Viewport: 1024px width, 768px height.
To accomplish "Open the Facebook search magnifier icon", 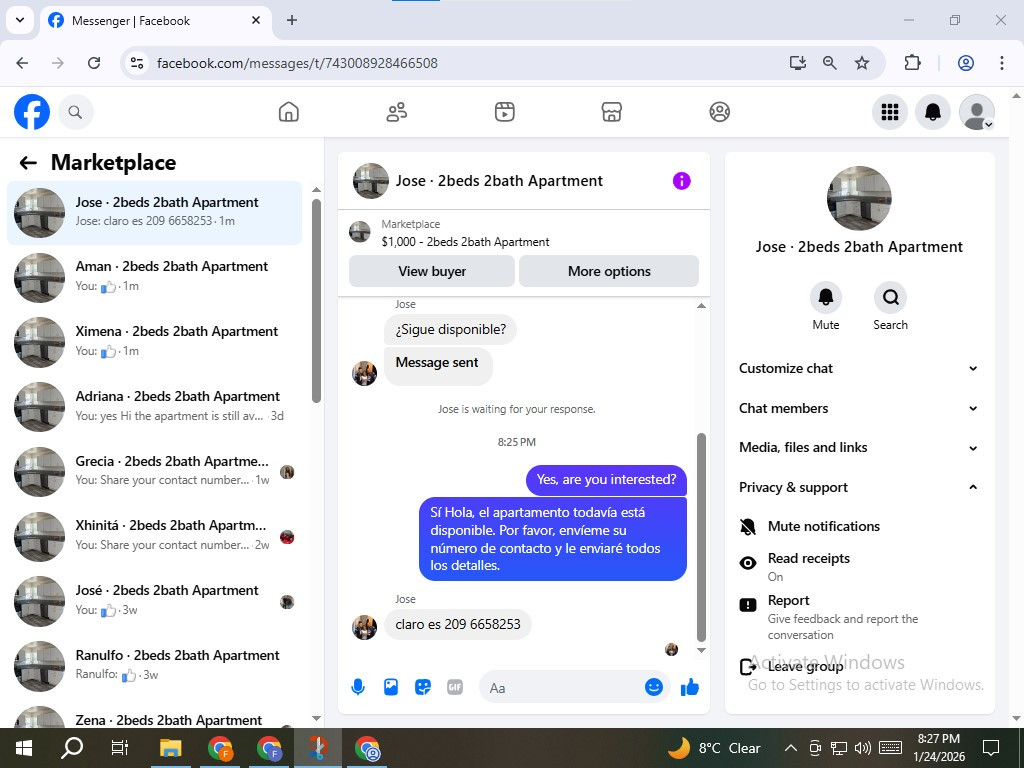I will click(76, 112).
